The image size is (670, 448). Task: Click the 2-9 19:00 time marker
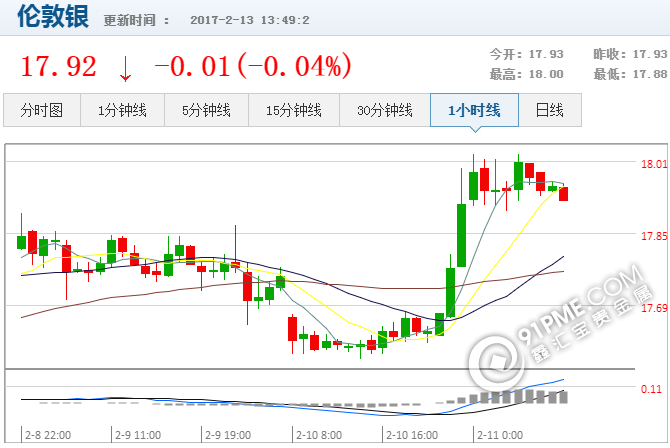click(x=228, y=435)
